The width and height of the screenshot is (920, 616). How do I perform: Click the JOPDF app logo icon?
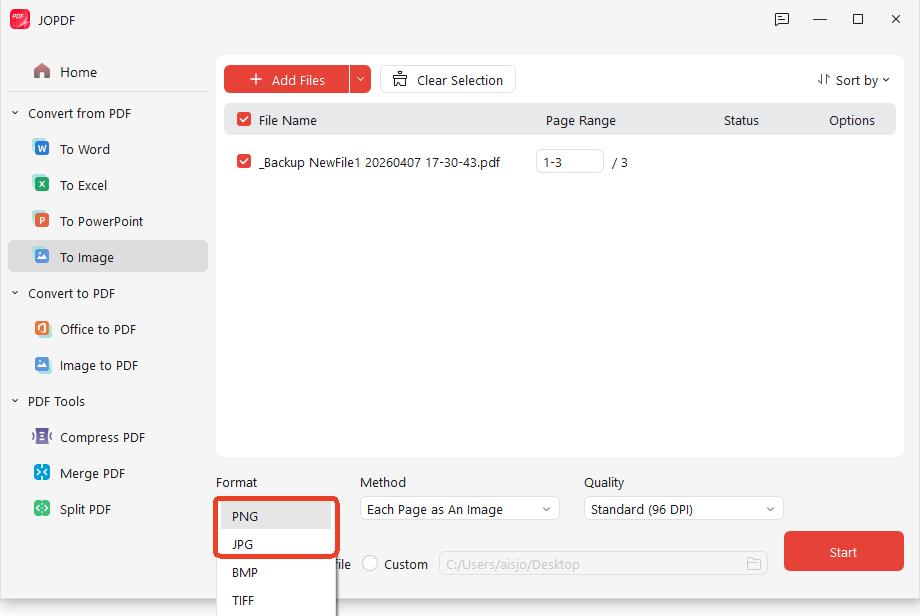(20, 19)
